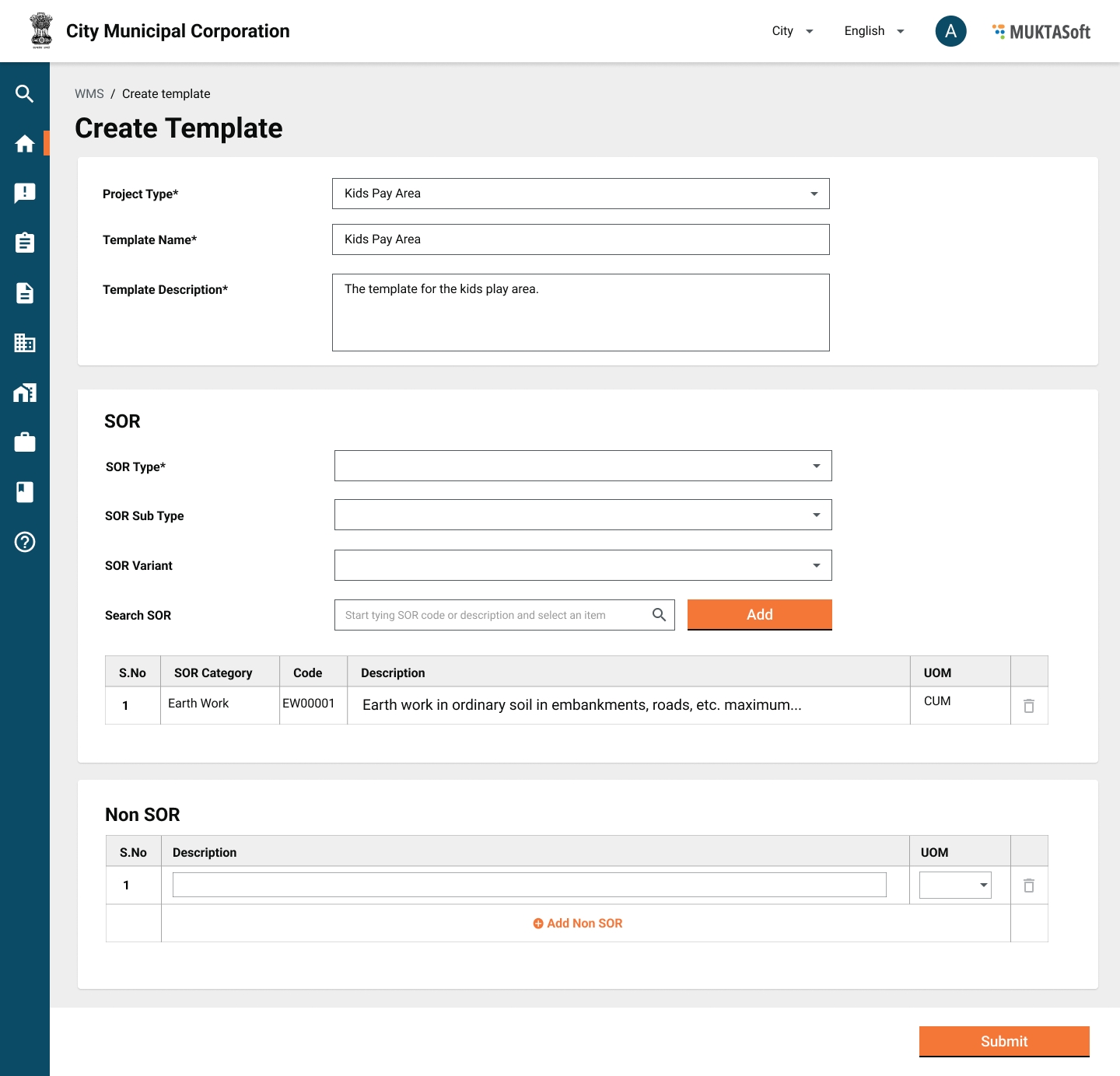Click the search icon in the sidebar
Screen dimensions: 1120x1076
24,94
